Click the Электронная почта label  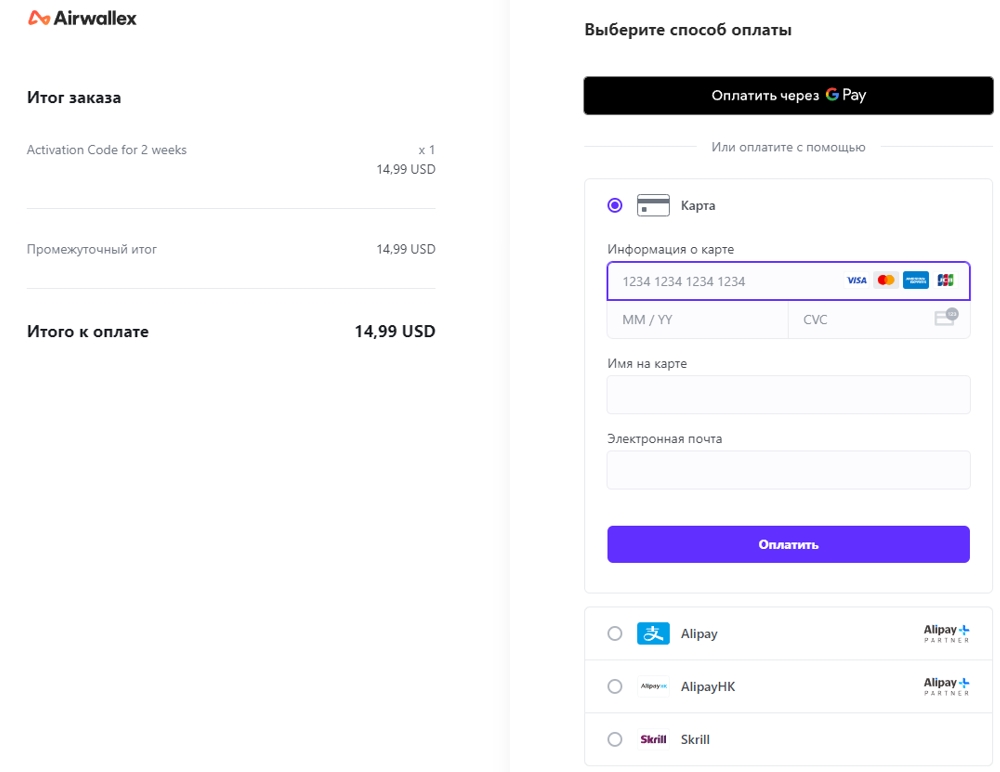pyautogui.click(x=665, y=439)
